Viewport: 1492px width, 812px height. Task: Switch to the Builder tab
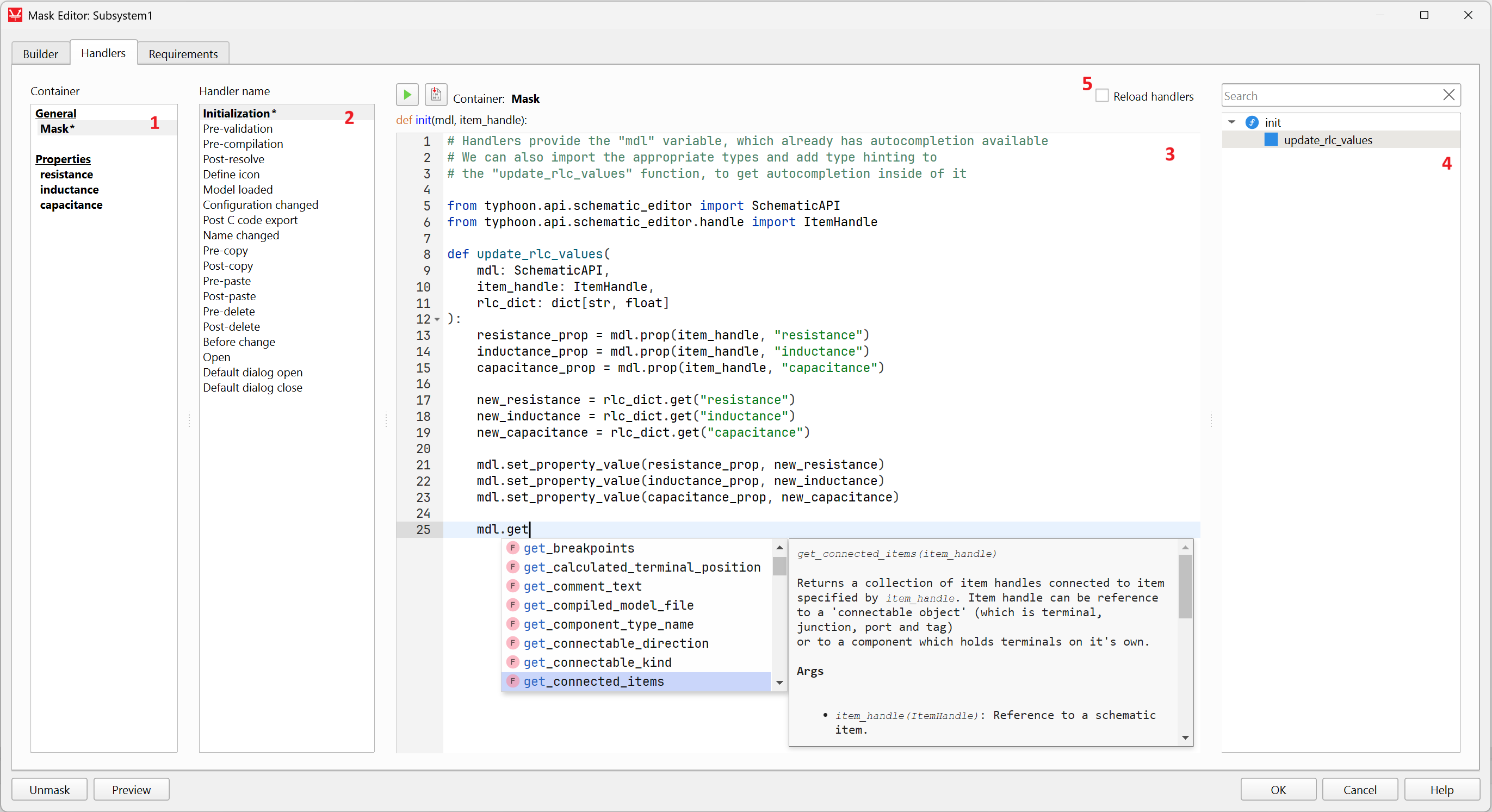coord(41,54)
